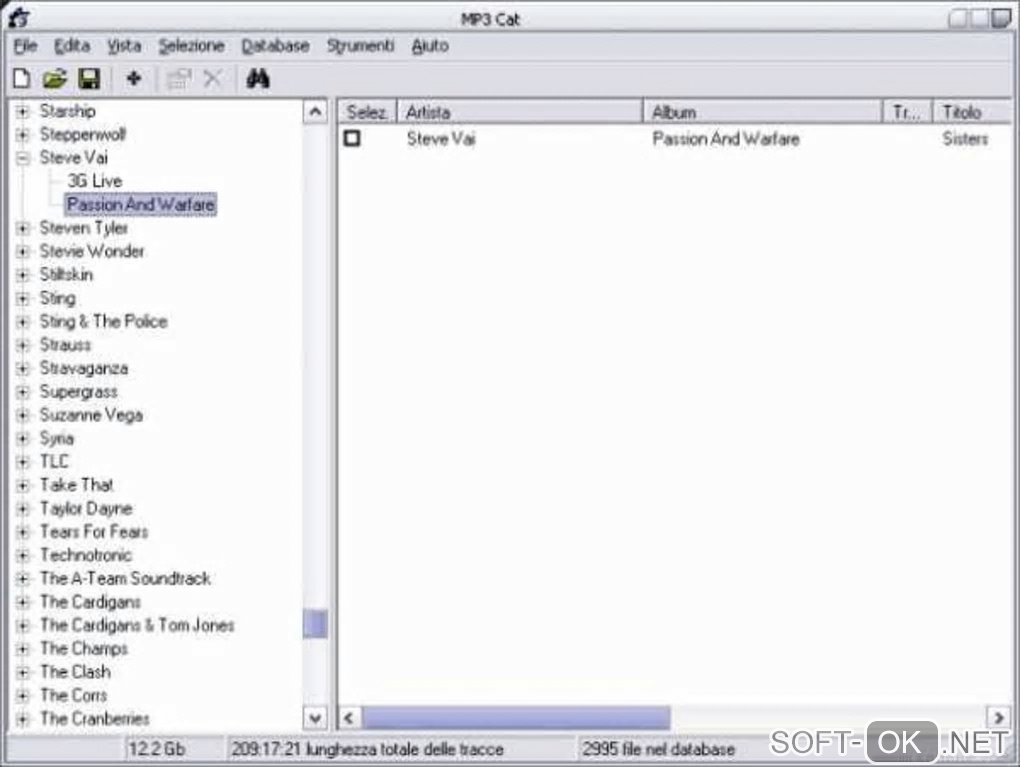
Task: Sort by the Album column header
Action: pos(762,112)
